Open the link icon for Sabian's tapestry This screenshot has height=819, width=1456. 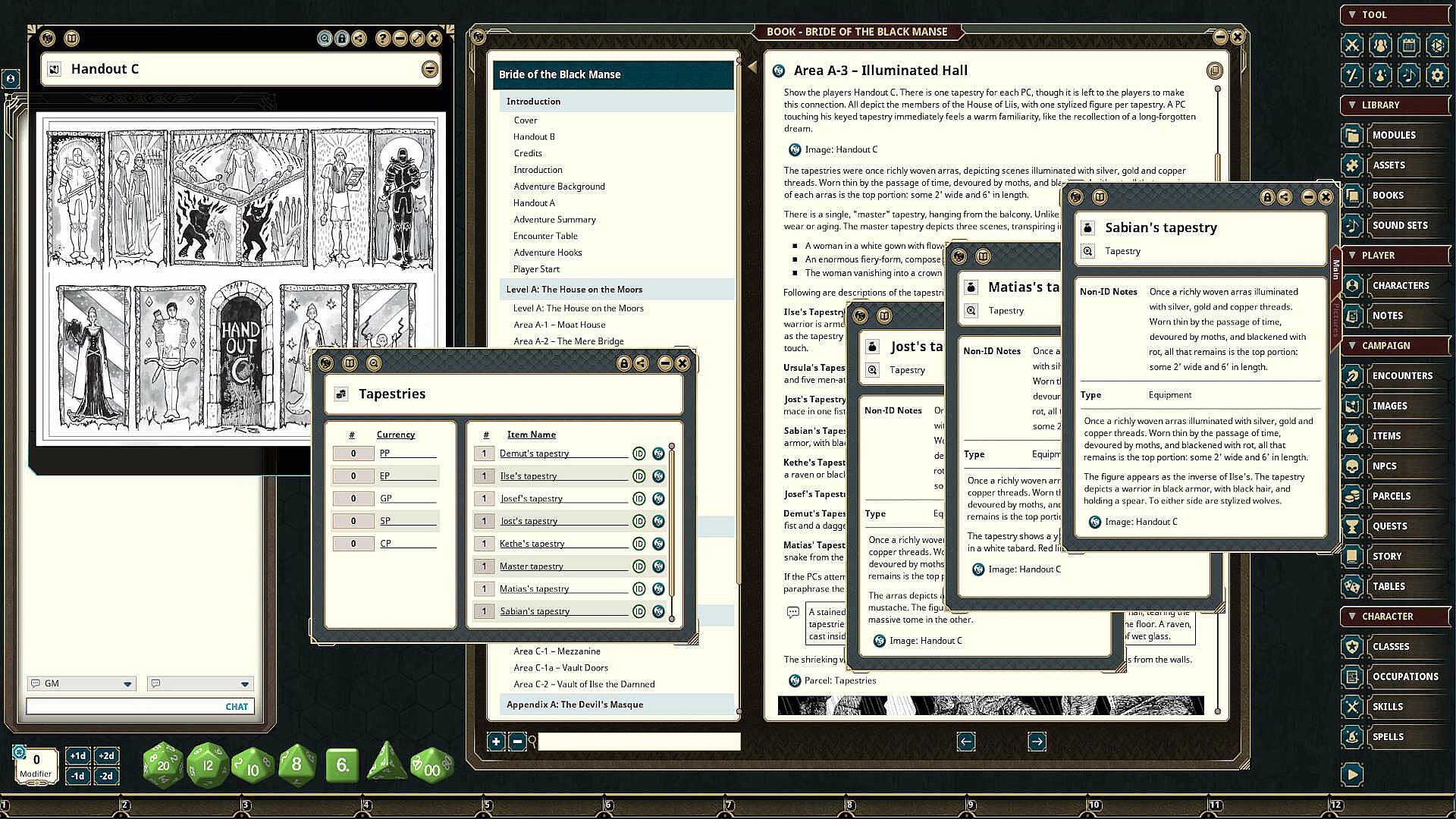pyautogui.click(x=658, y=611)
